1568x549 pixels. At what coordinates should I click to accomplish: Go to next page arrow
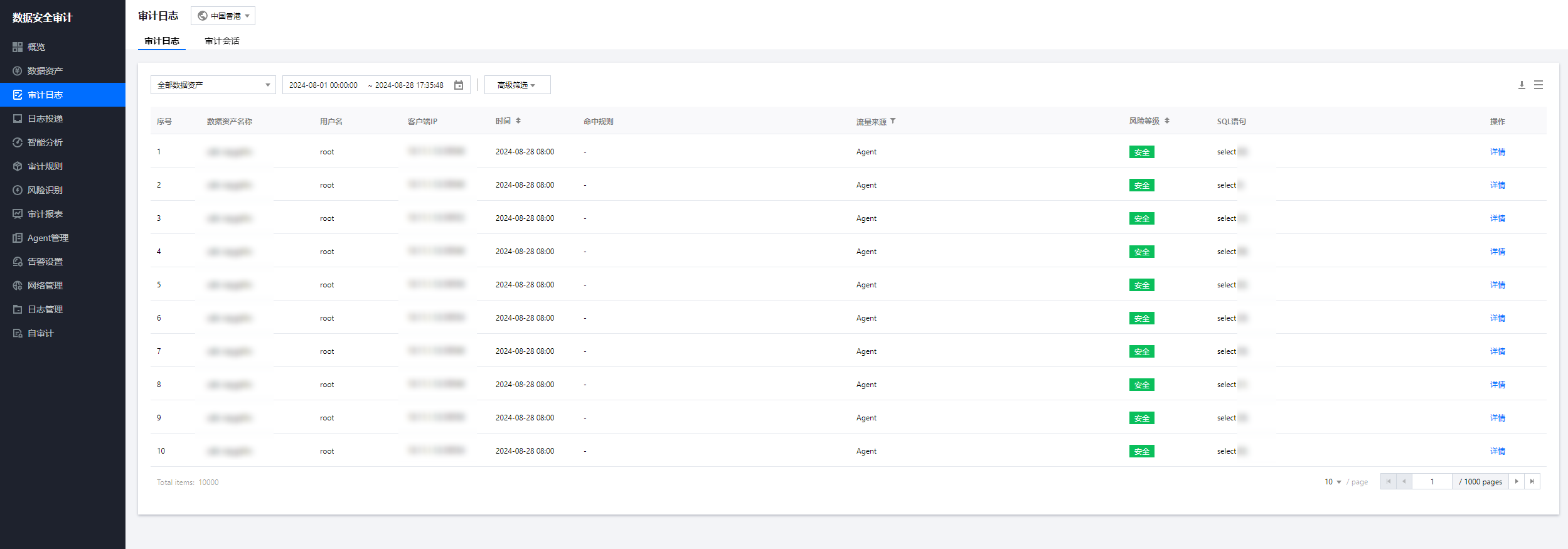(x=1517, y=481)
